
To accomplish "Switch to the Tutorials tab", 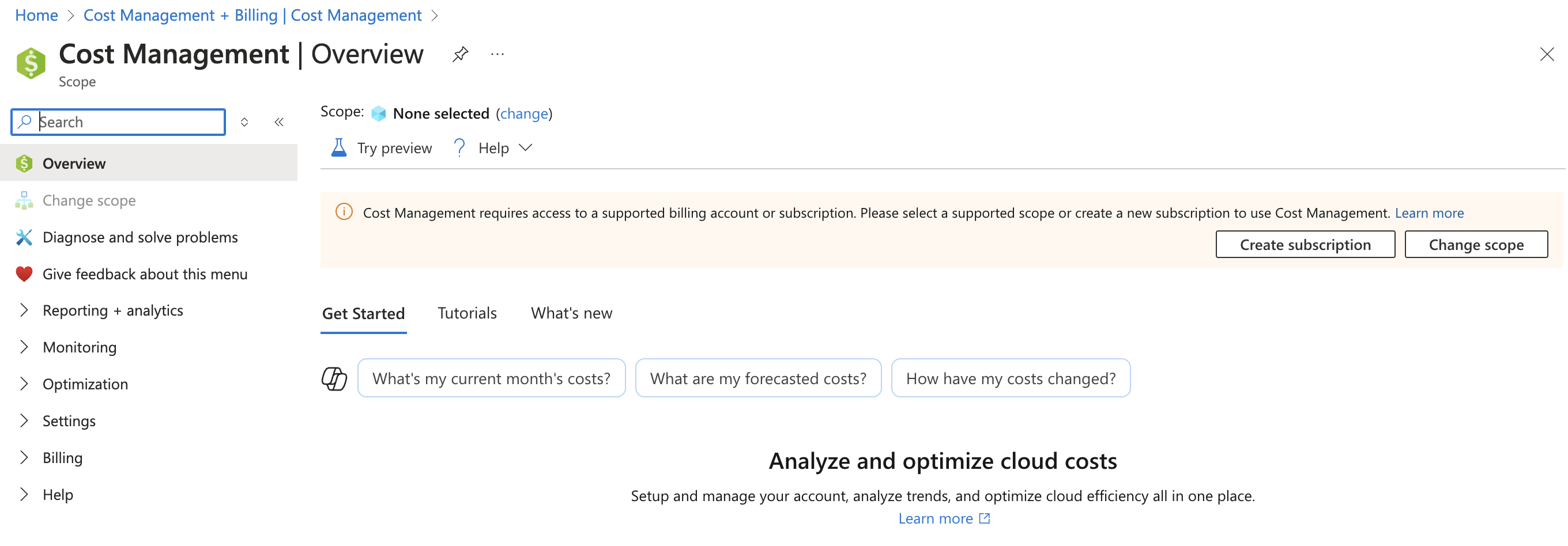I will click(x=467, y=313).
